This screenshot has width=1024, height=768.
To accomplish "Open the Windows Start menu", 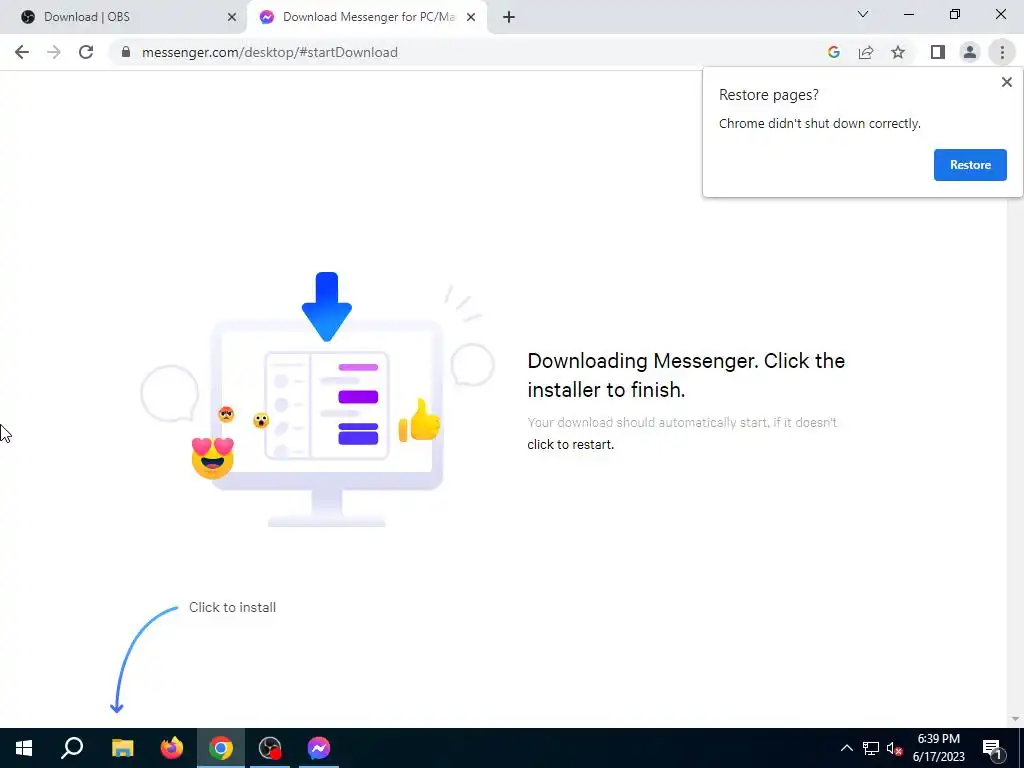I will pos(24,748).
